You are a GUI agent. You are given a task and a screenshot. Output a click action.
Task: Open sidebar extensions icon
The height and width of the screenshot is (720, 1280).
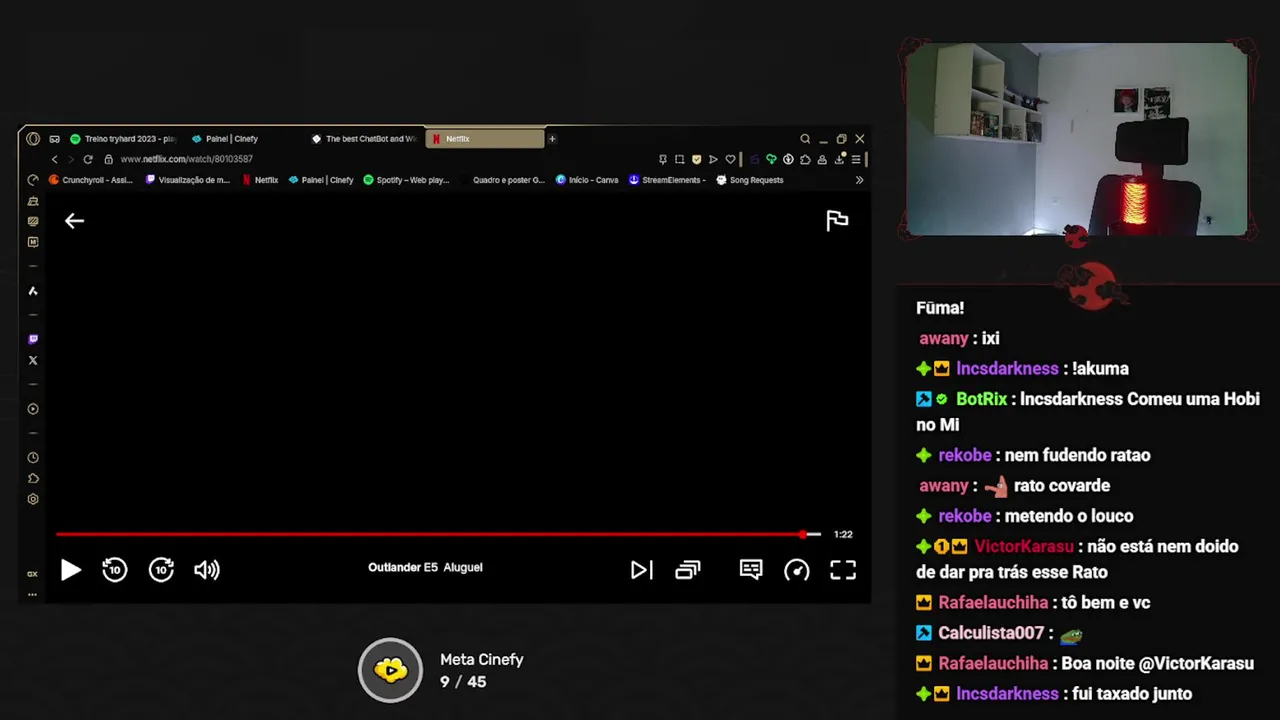(33, 479)
